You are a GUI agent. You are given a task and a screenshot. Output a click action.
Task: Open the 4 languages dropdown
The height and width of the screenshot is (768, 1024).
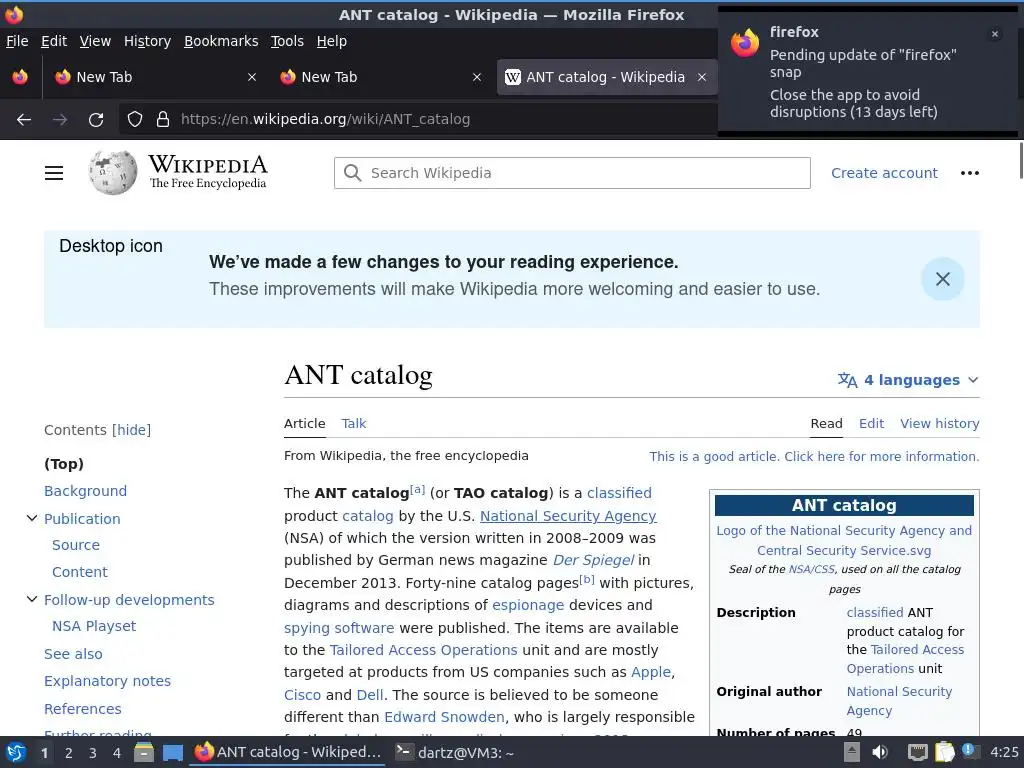coord(908,380)
